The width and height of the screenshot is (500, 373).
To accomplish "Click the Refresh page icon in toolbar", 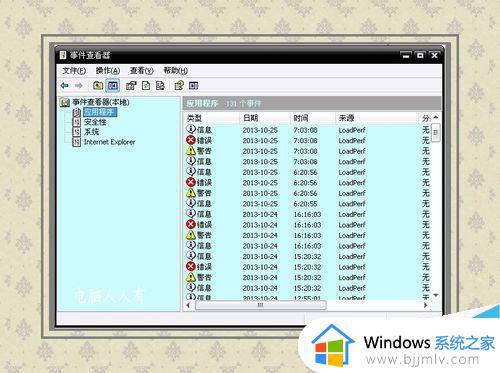I will (146, 86).
